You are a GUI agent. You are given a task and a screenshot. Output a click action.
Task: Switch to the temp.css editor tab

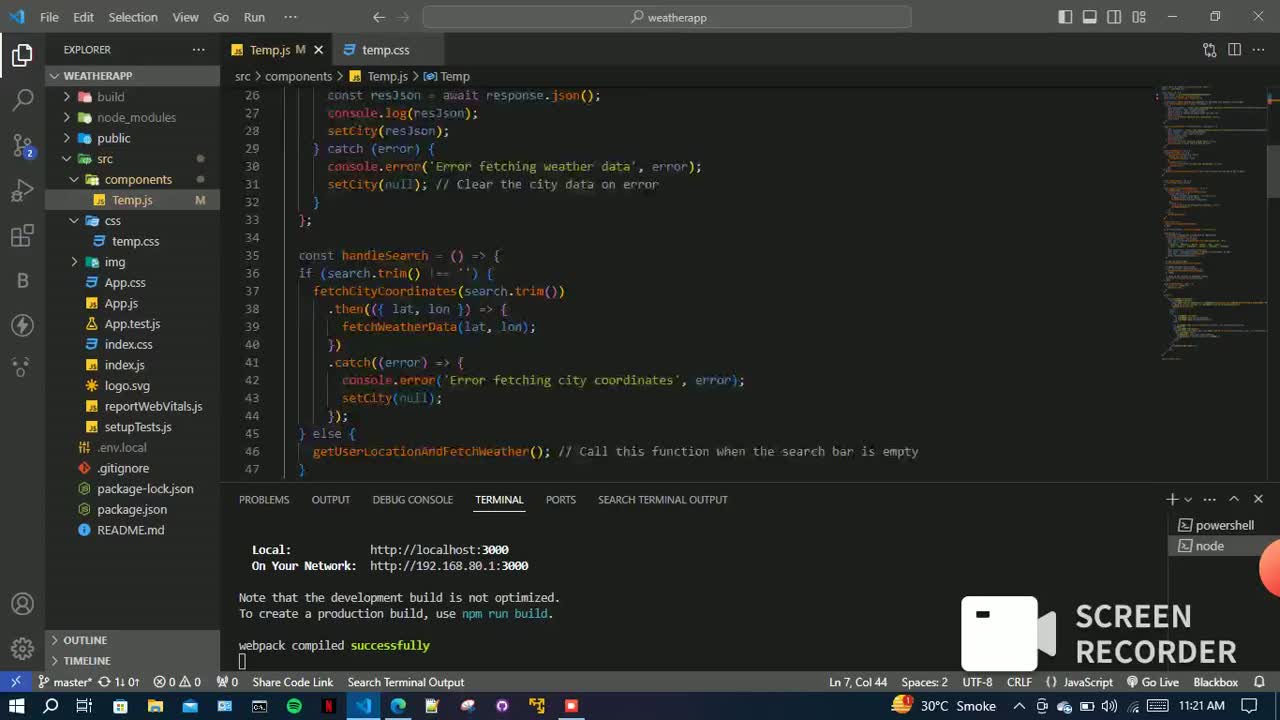(385, 50)
